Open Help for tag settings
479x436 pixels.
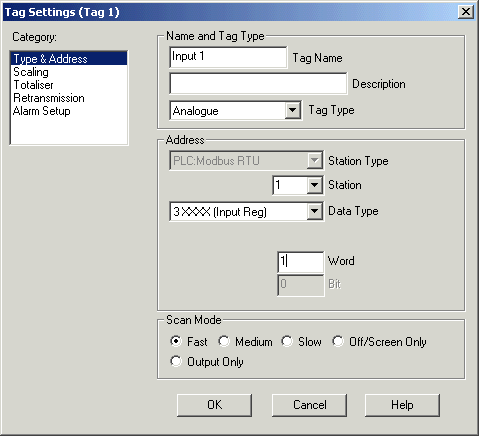[402, 405]
